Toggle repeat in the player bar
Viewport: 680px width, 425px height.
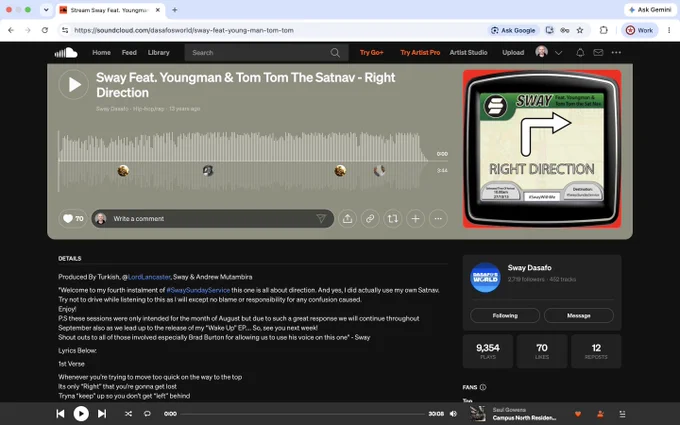(147, 414)
